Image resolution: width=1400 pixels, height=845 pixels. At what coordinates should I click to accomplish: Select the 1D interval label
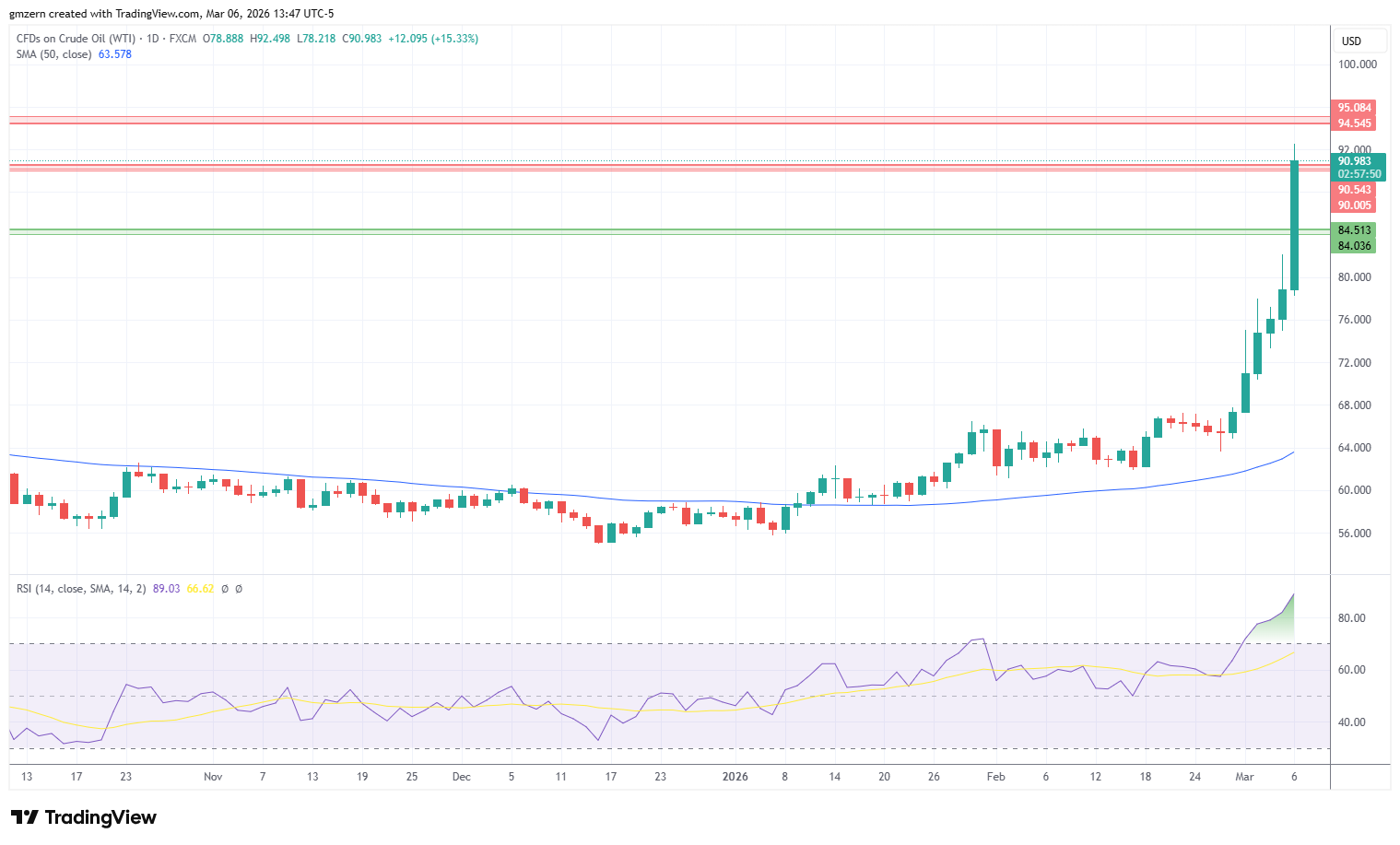(x=153, y=39)
